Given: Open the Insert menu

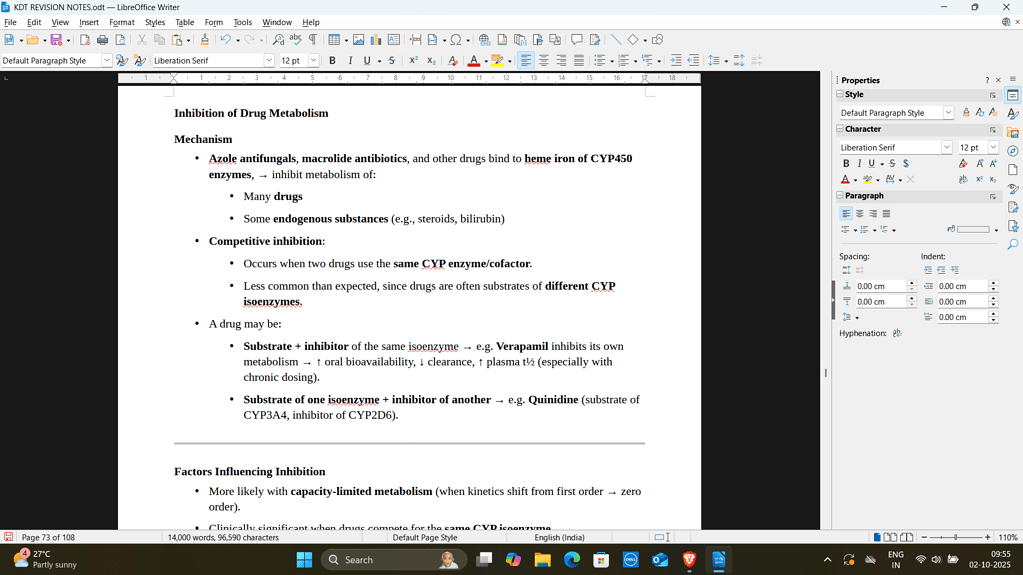Looking at the screenshot, I should 89,22.
